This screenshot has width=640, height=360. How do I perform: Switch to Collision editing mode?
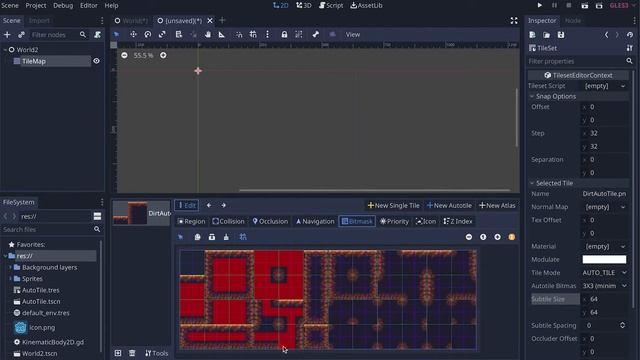click(x=228, y=221)
